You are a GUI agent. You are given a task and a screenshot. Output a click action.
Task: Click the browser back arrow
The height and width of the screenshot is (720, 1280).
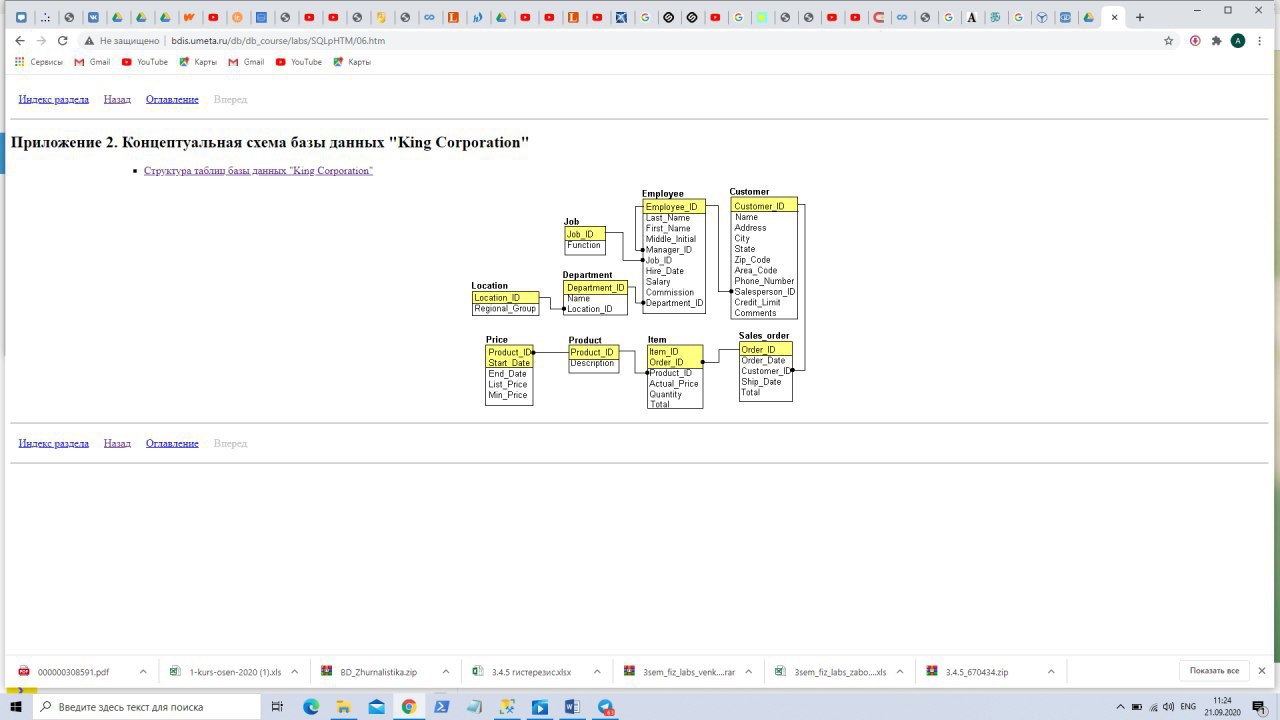19,41
